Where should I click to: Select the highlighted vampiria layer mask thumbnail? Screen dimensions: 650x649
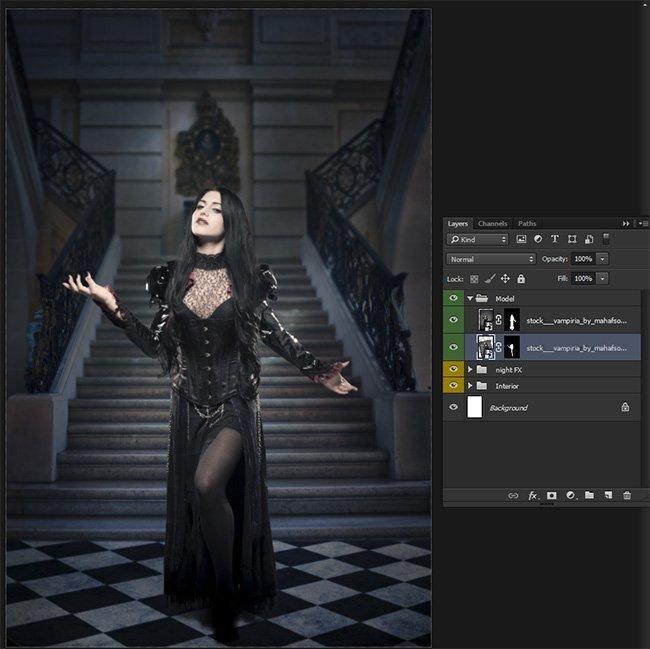[x=512, y=347]
